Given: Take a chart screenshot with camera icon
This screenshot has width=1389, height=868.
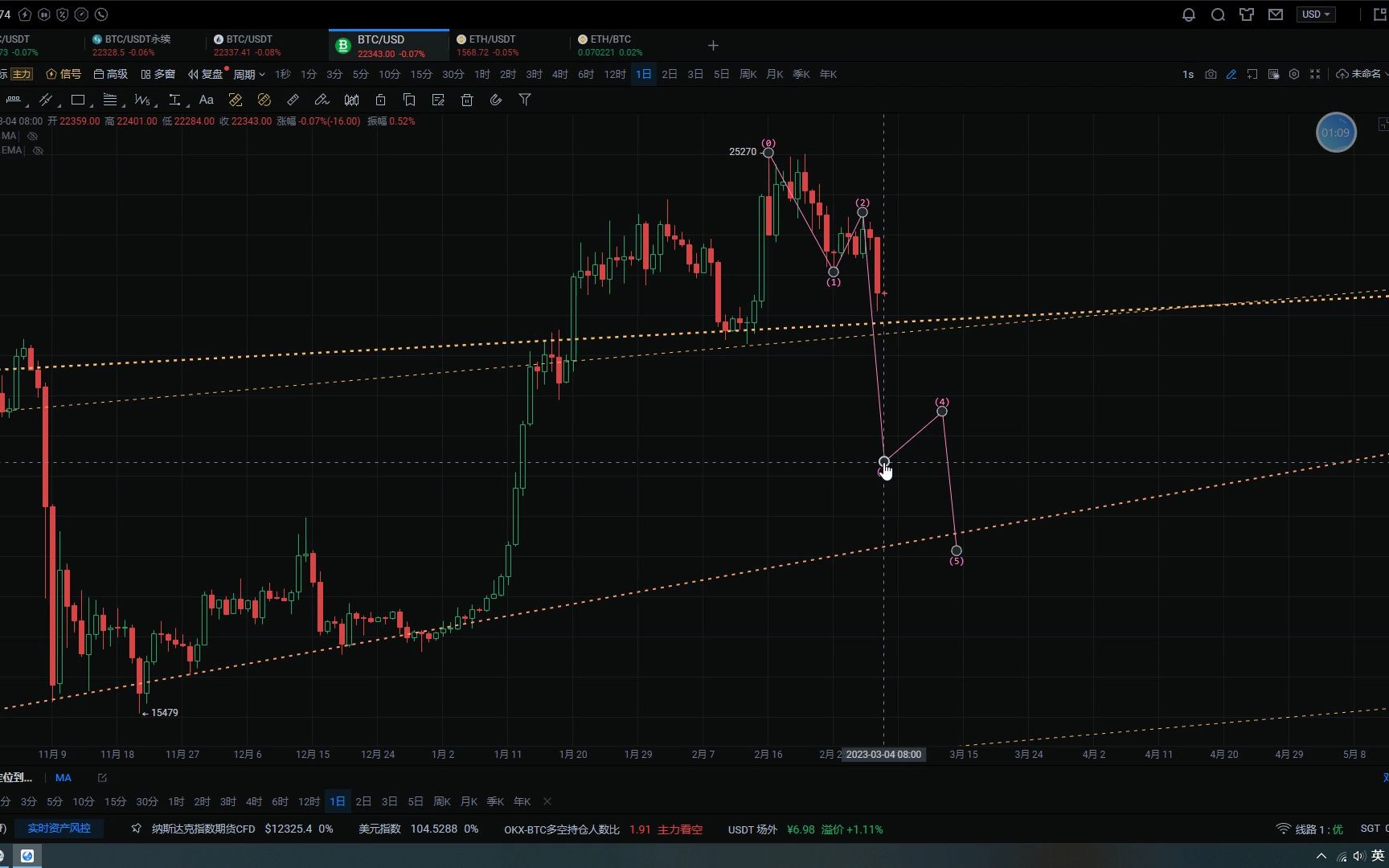Looking at the screenshot, I should point(1211,74).
